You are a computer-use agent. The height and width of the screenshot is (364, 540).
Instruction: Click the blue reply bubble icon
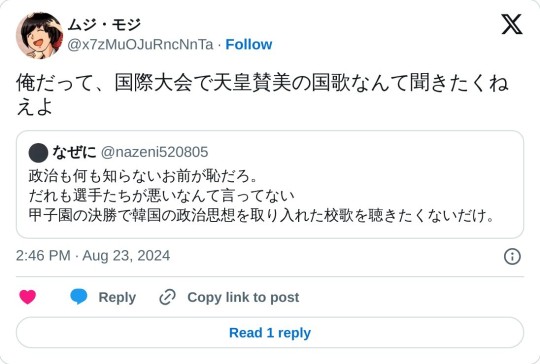coord(79,297)
